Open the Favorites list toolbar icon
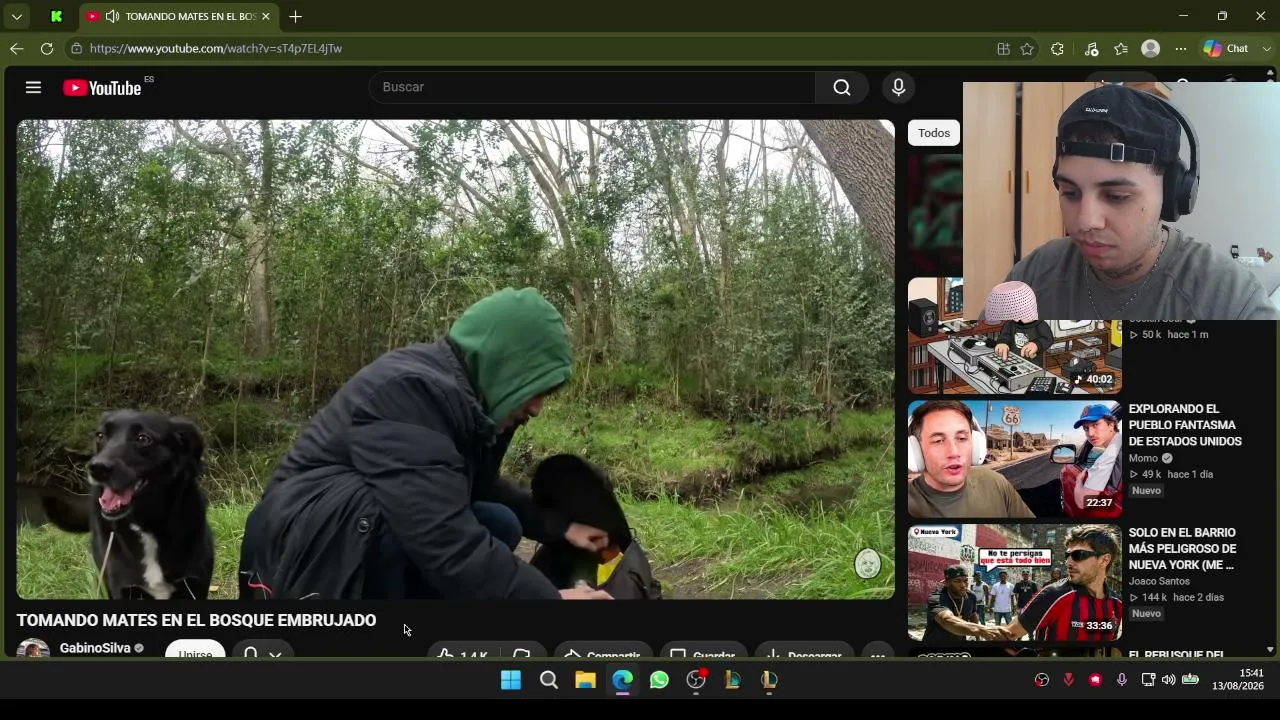The image size is (1280, 720). pyautogui.click(x=1121, y=48)
